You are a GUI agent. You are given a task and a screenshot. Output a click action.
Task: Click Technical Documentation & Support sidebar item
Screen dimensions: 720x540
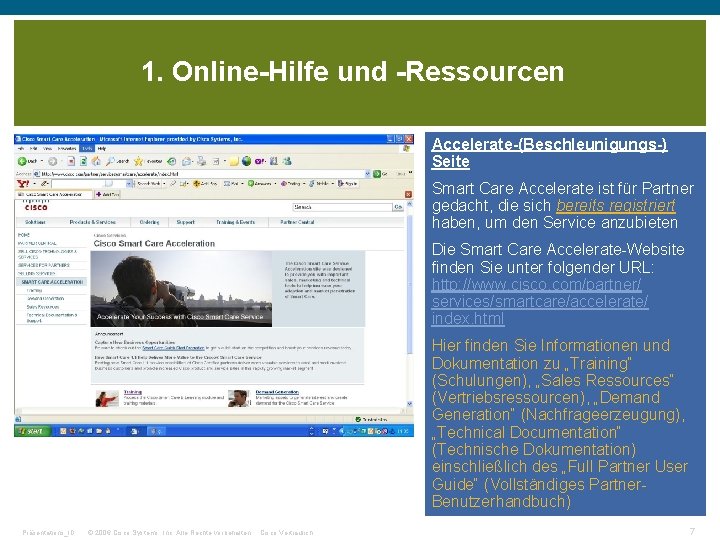51,318
